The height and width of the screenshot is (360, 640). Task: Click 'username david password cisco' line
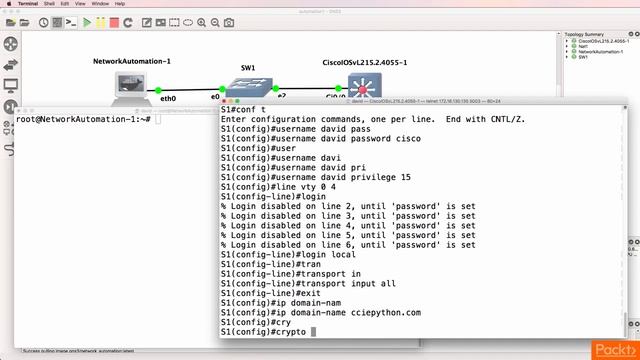(320, 139)
